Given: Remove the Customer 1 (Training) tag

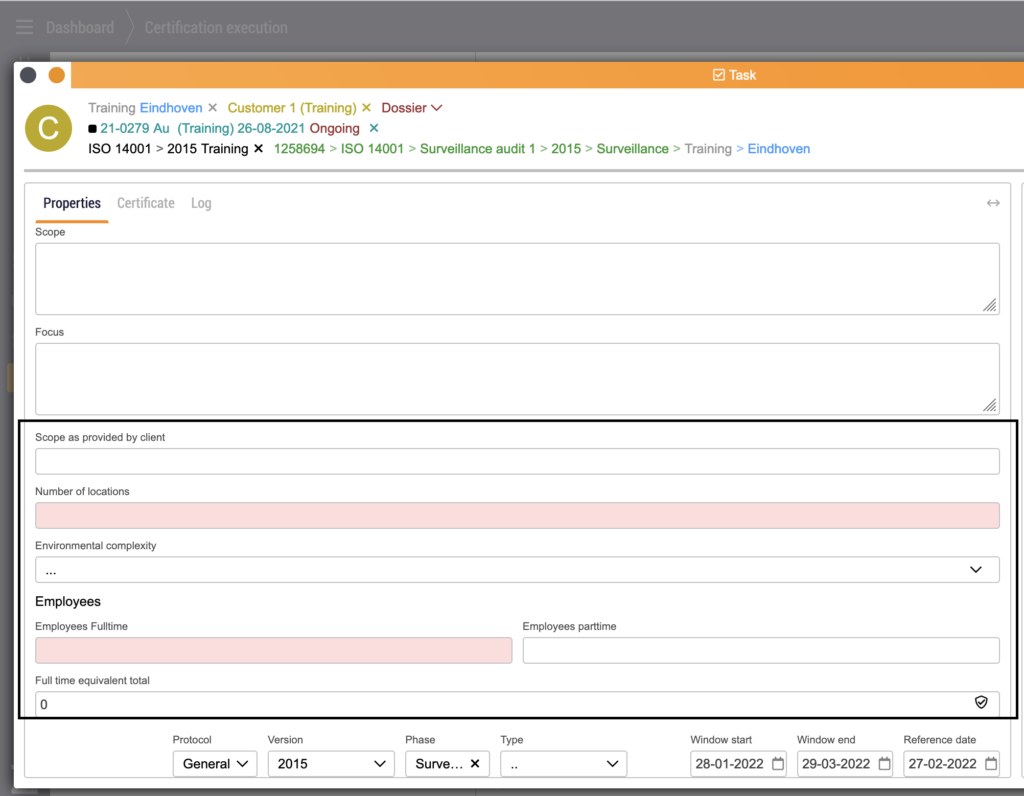Looking at the screenshot, I should tap(366, 108).
